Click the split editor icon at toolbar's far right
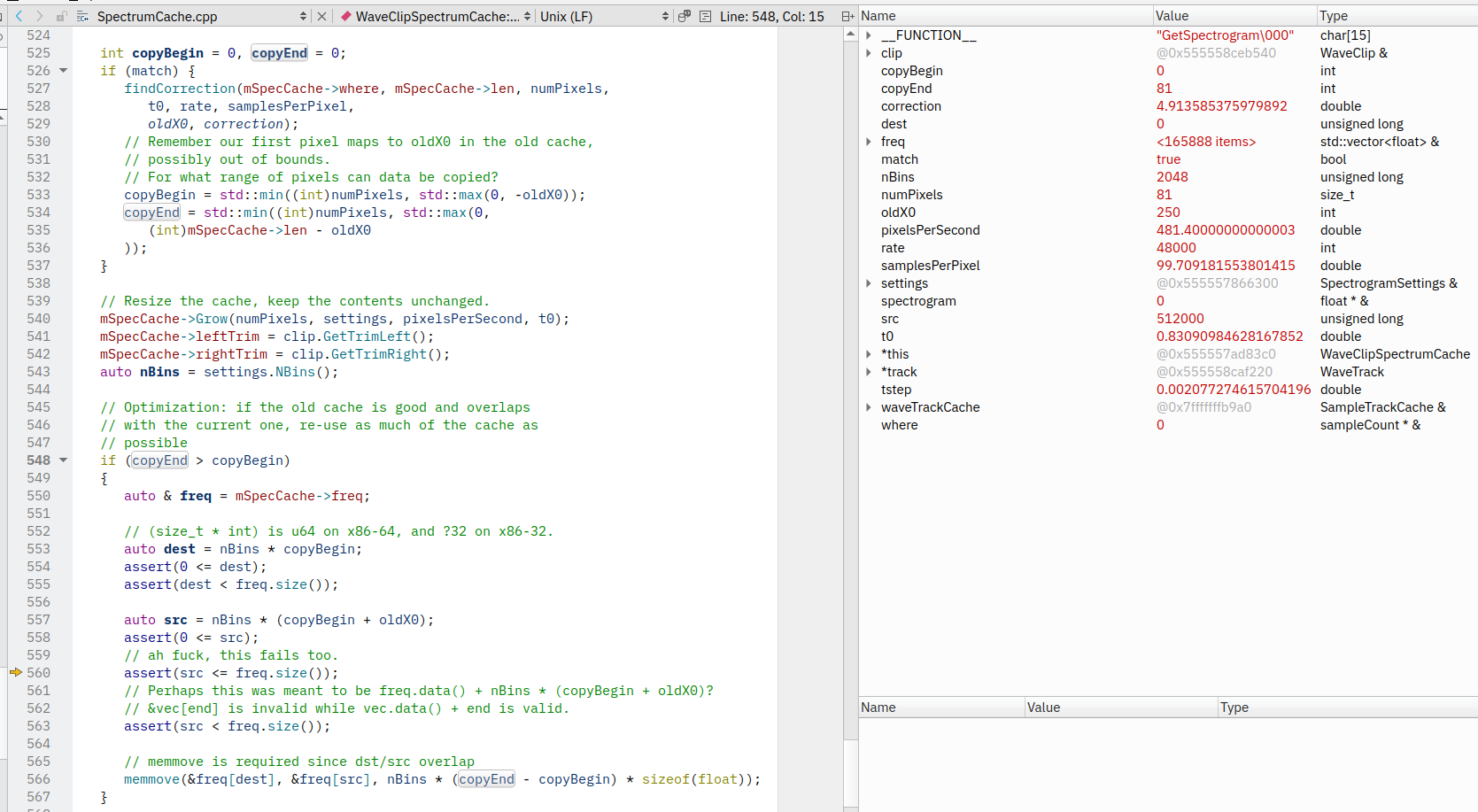 pos(847,15)
